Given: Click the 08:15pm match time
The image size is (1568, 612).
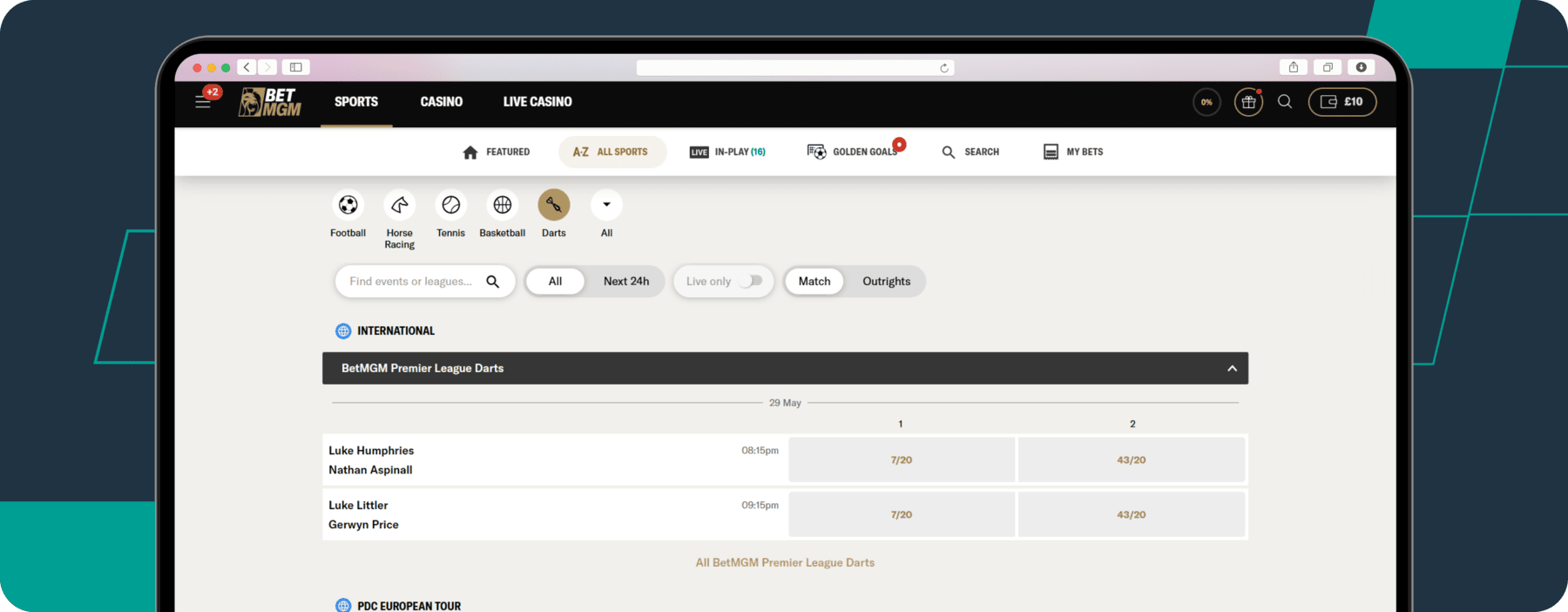Looking at the screenshot, I should click(x=760, y=451).
